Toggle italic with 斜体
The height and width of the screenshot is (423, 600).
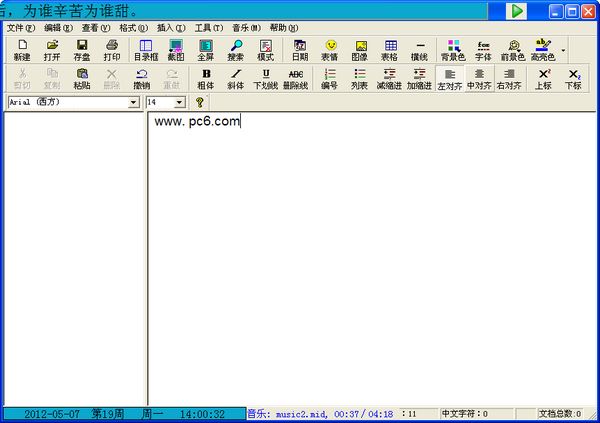pyautogui.click(x=235, y=78)
